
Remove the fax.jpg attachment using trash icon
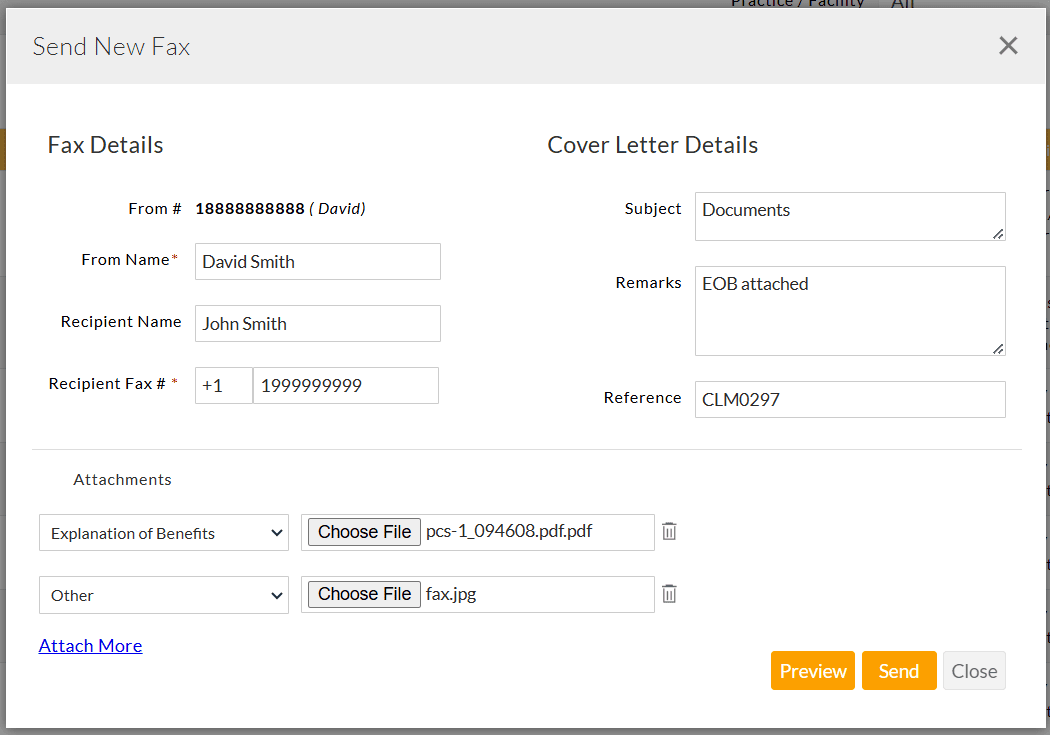669,594
